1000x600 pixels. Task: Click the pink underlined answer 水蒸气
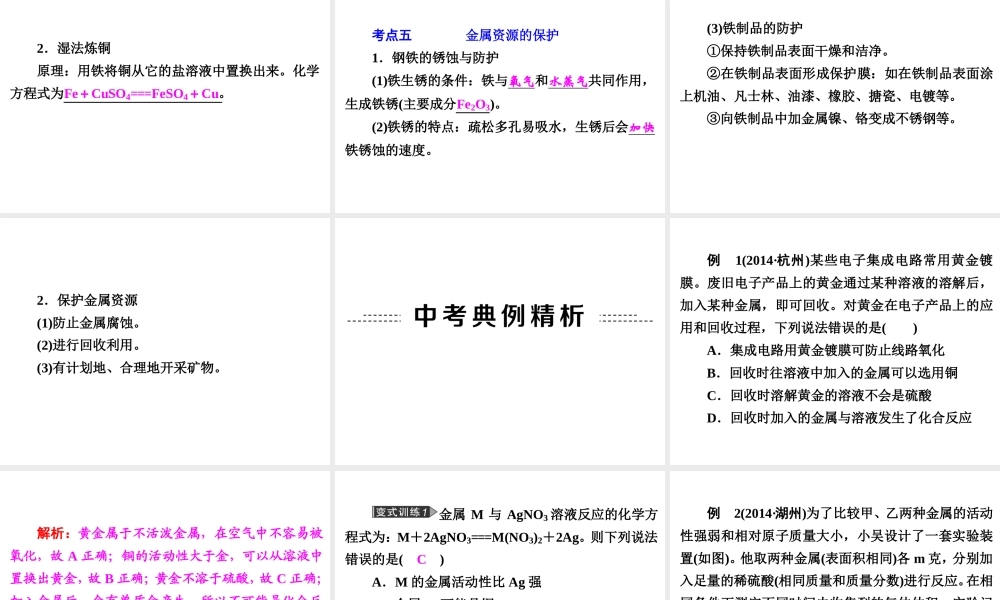click(x=568, y=81)
